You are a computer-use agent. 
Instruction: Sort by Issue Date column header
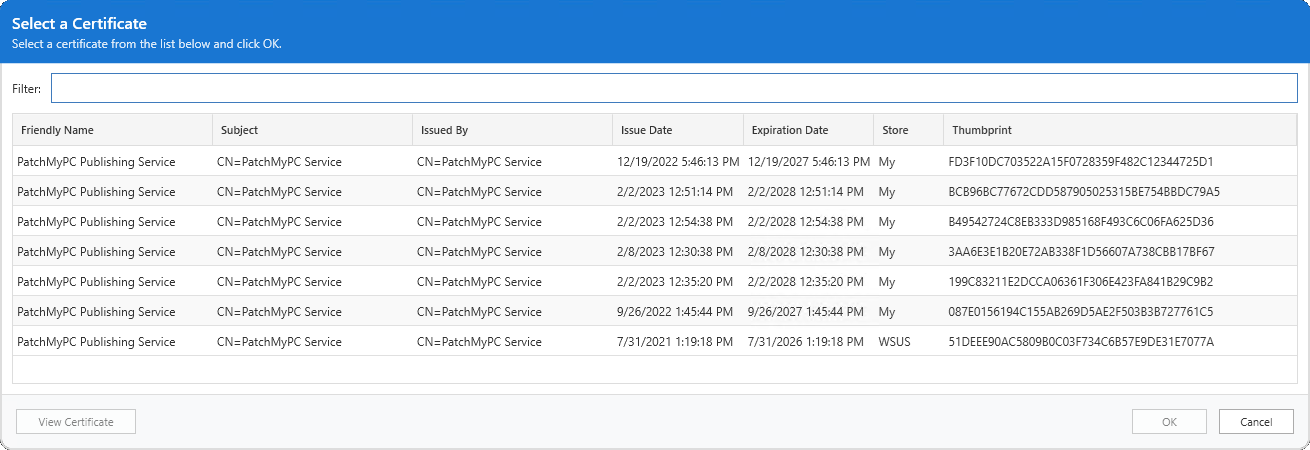tap(678, 130)
